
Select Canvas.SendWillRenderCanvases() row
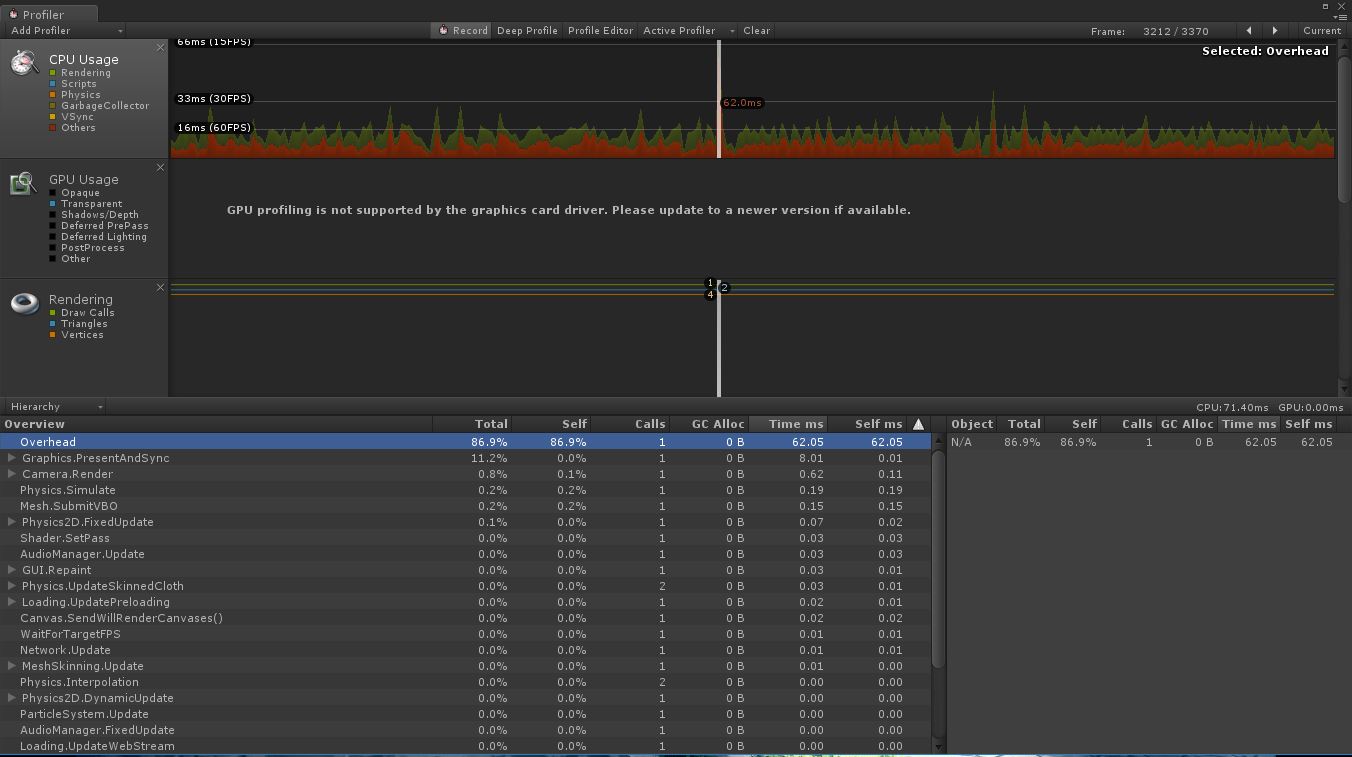(x=465, y=618)
